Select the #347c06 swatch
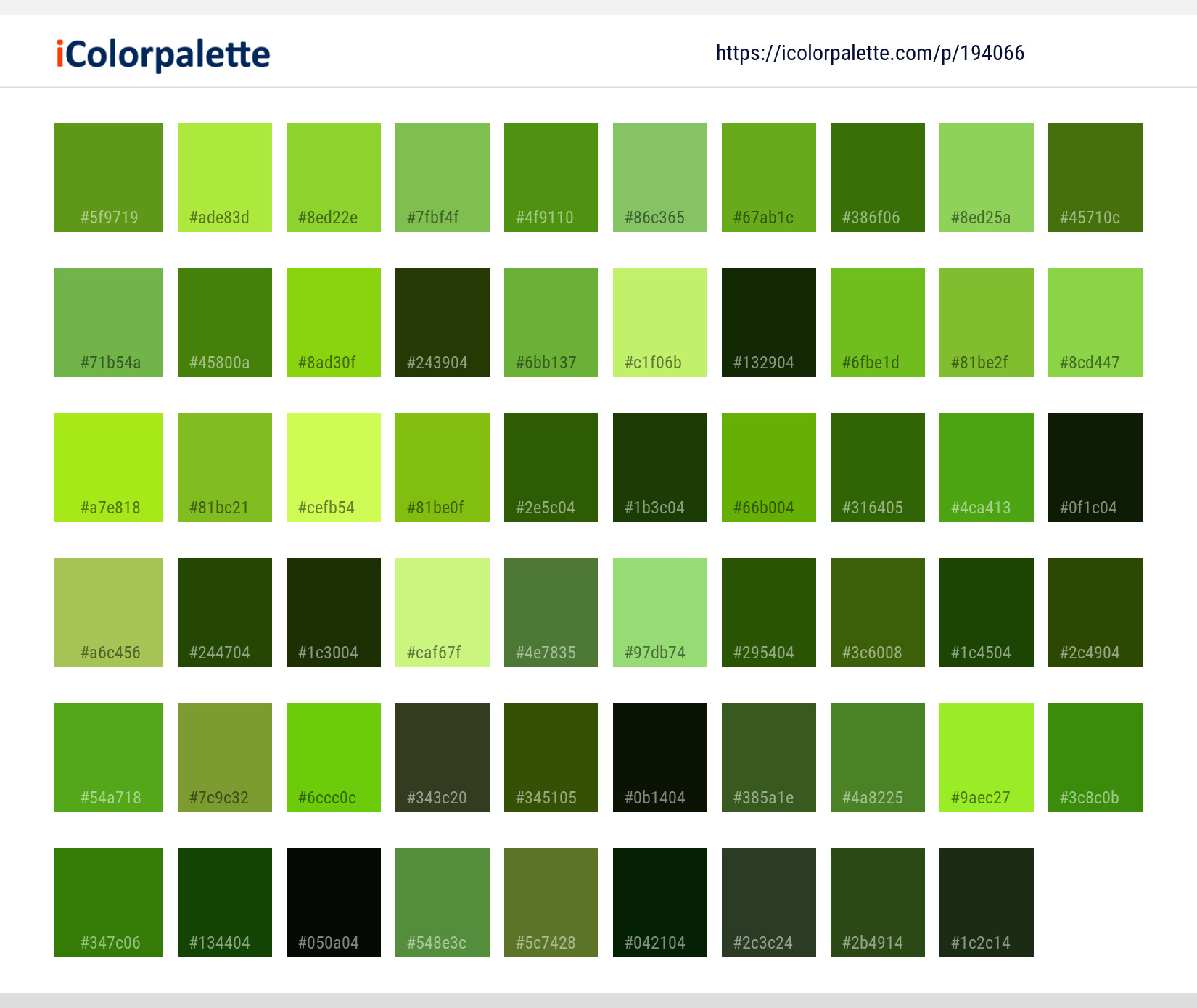 tap(109, 903)
